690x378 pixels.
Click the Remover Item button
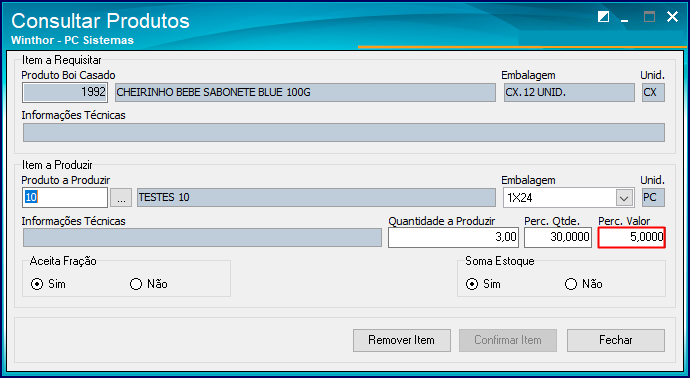point(401,340)
